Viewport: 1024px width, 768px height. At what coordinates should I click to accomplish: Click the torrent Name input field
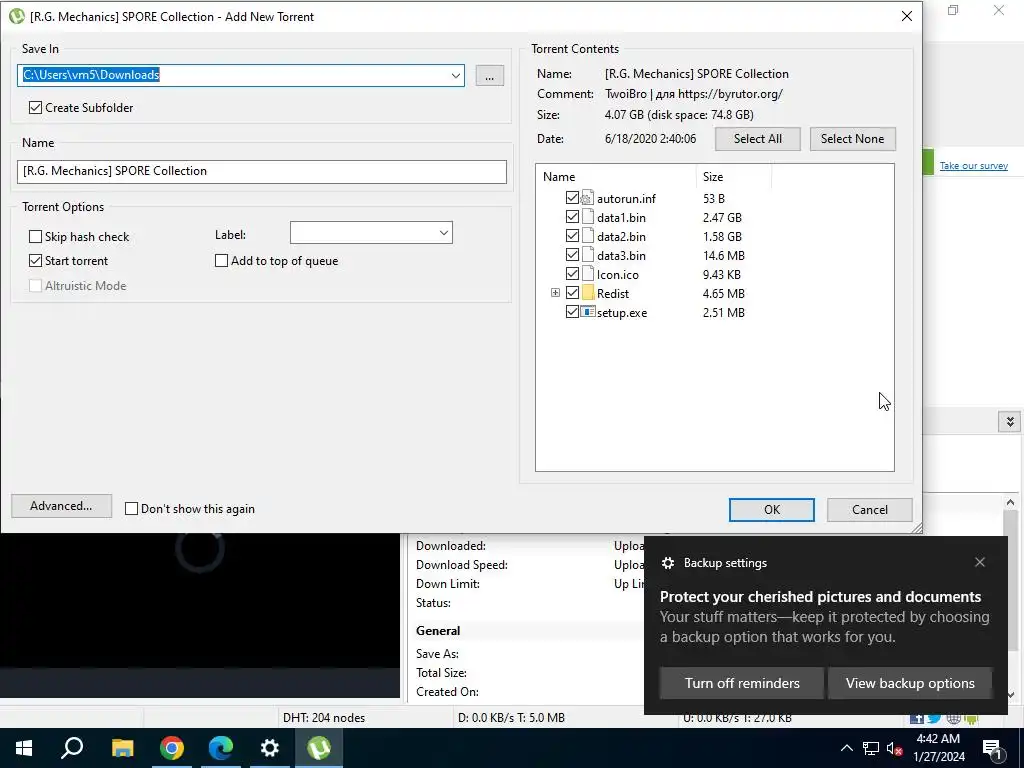click(x=262, y=172)
